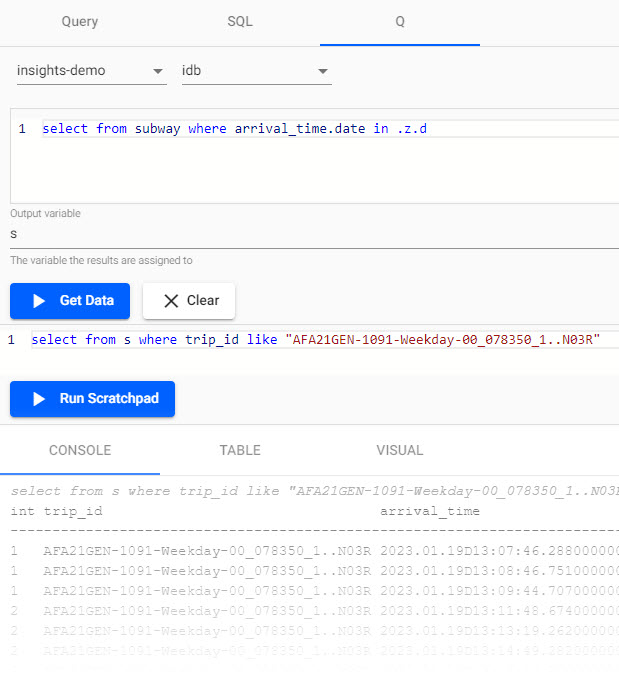619x673 pixels.
Task: Click the 'int' column header in console
Action: [x=22, y=511]
